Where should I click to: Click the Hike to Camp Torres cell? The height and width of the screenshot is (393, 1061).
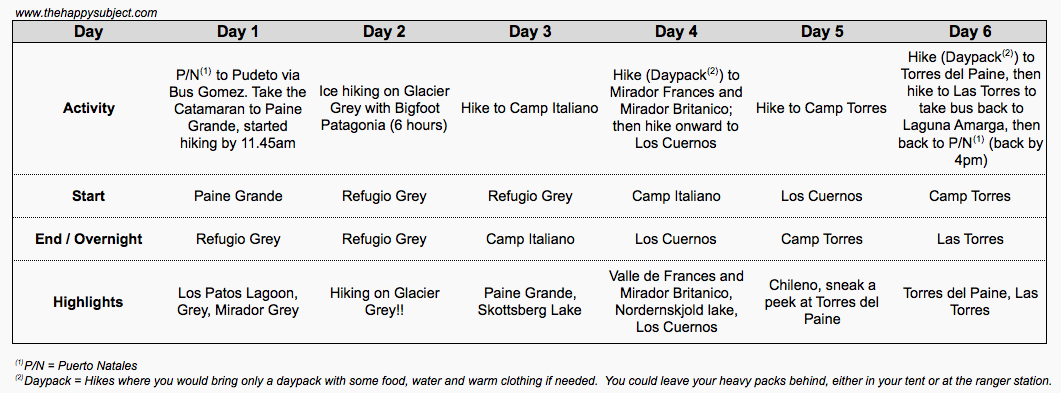coord(821,108)
